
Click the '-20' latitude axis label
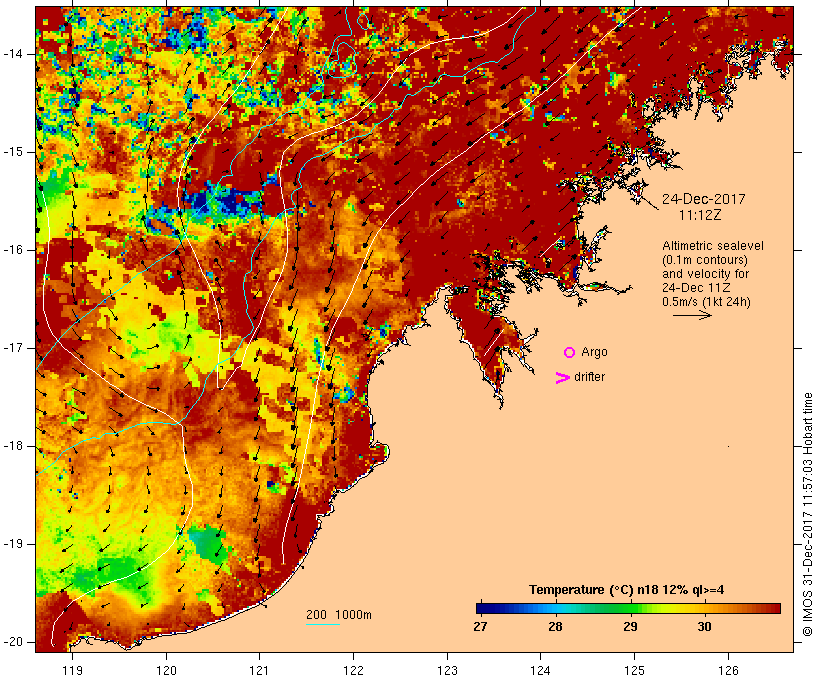click(x=13, y=642)
